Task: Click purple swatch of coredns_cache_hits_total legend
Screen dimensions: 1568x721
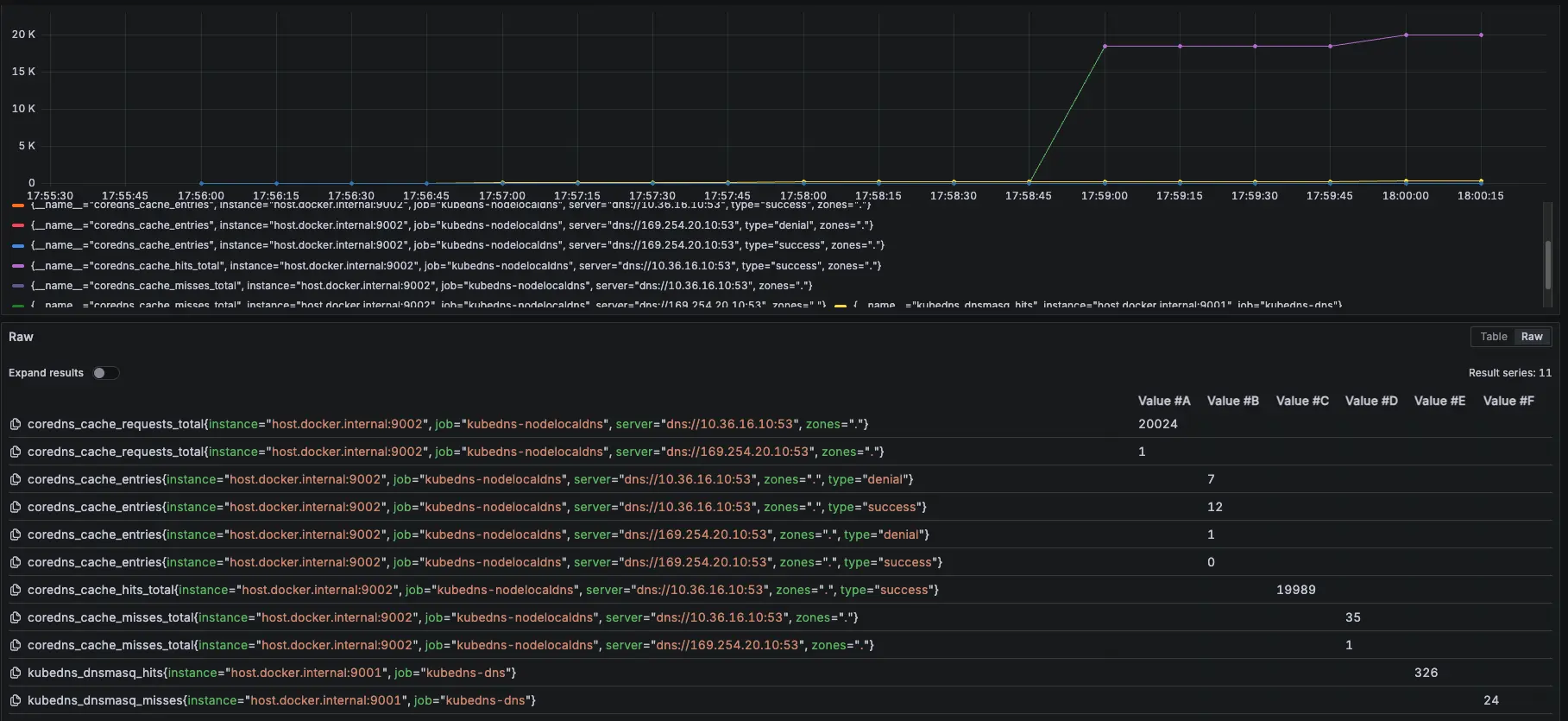Action: [x=18, y=266]
